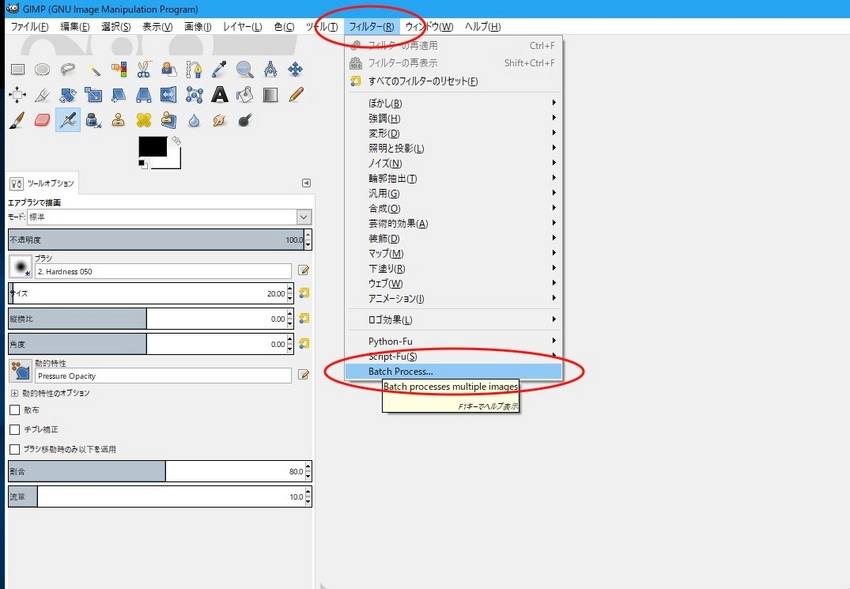The width and height of the screenshot is (850, 589).
Task: Select the Airbrush tool
Action: tap(68, 120)
